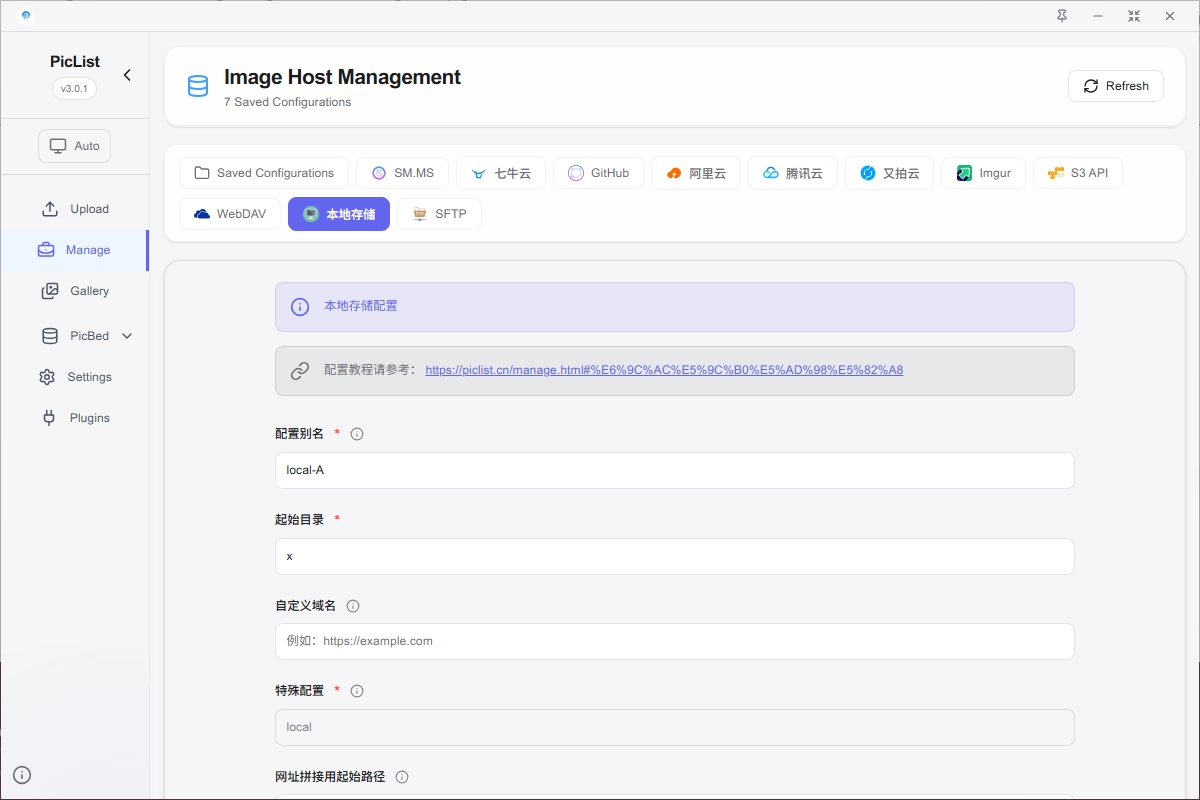
Task: Open the piclist.cn tutorial link
Action: click(x=664, y=370)
